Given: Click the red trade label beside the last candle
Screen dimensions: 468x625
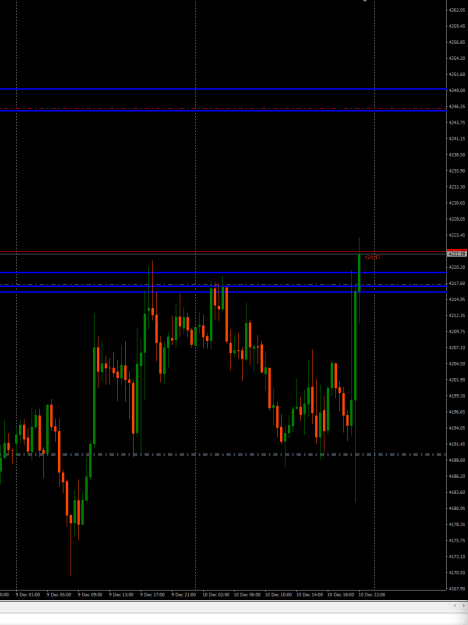Looking at the screenshot, I should (372, 257).
